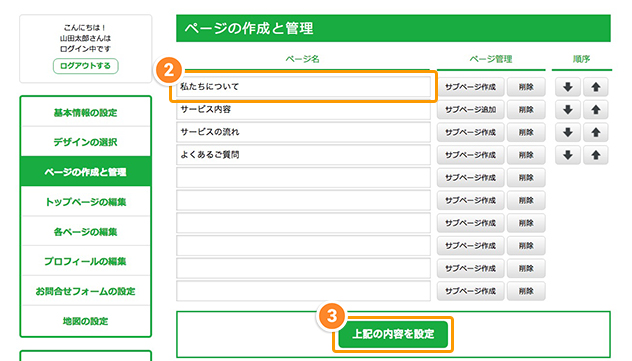This screenshot has height=361, width=632.
Task: Focus the last empty page name field
Action: point(303,291)
